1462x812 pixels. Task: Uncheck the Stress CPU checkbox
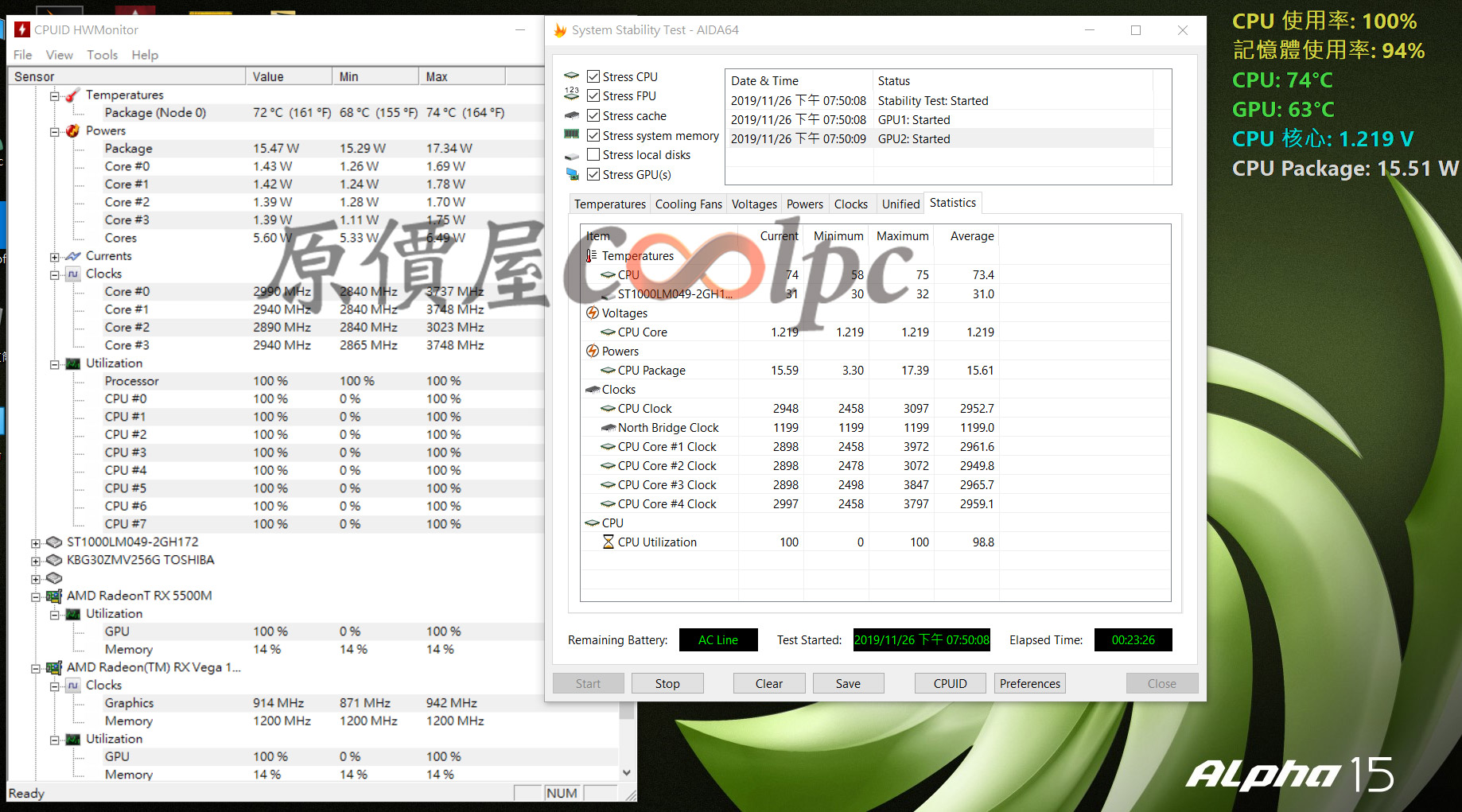coord(593,77)
